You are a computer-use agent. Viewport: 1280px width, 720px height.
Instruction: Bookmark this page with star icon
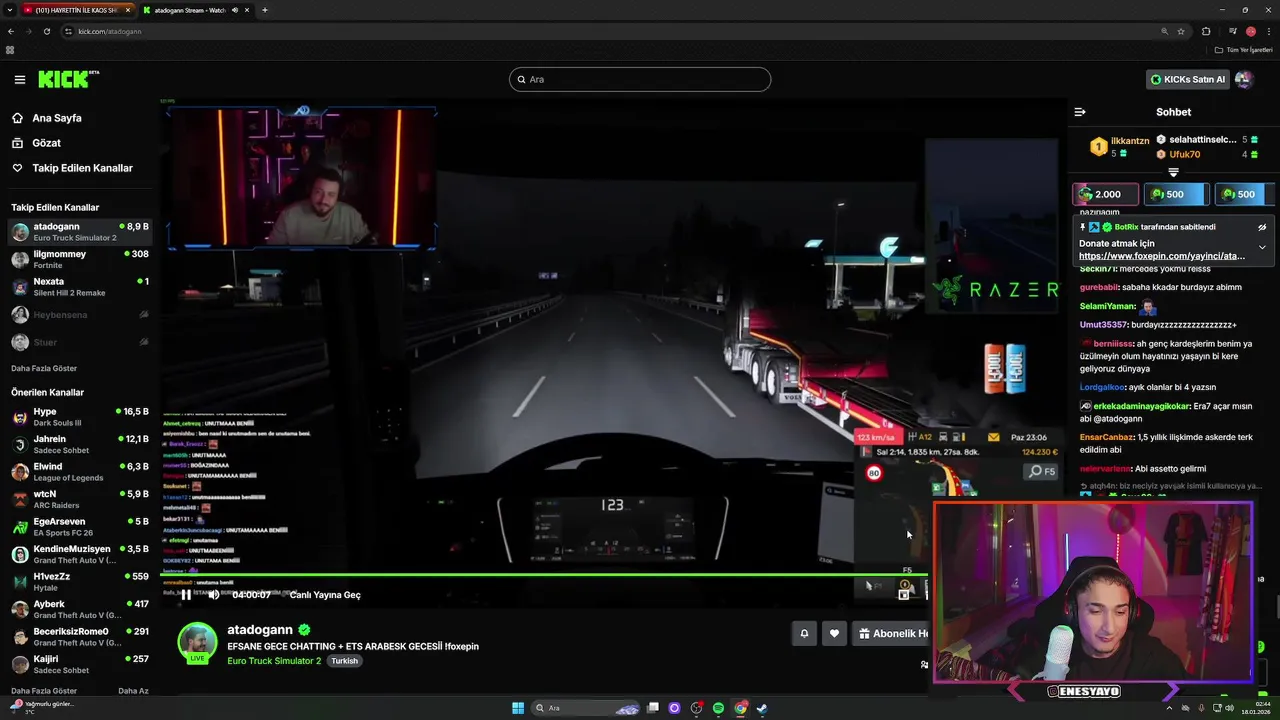pyautogui.click(x=1181, y=31)
